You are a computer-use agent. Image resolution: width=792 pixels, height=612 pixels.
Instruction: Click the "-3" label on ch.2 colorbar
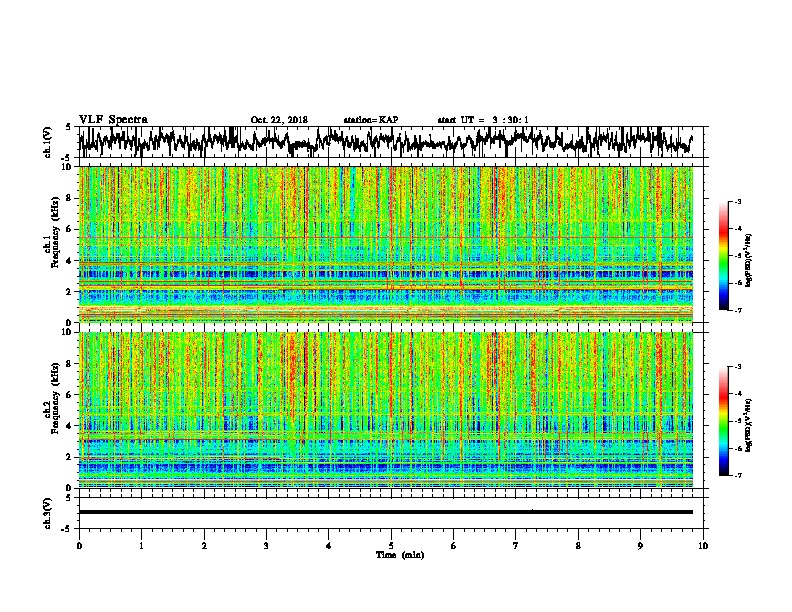738,367
